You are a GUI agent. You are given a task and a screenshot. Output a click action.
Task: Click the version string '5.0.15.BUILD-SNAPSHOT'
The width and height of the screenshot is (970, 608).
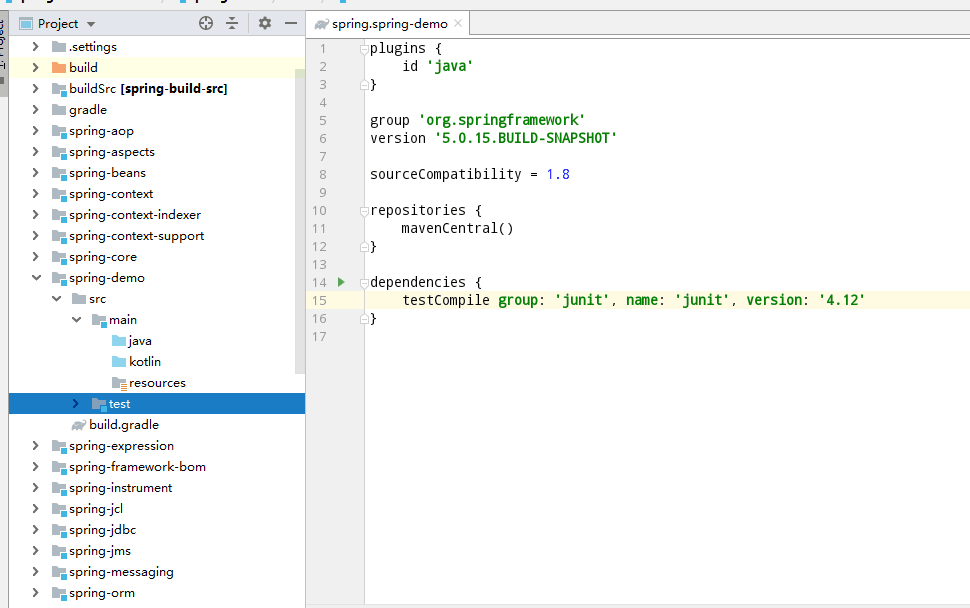click(526, 138)
